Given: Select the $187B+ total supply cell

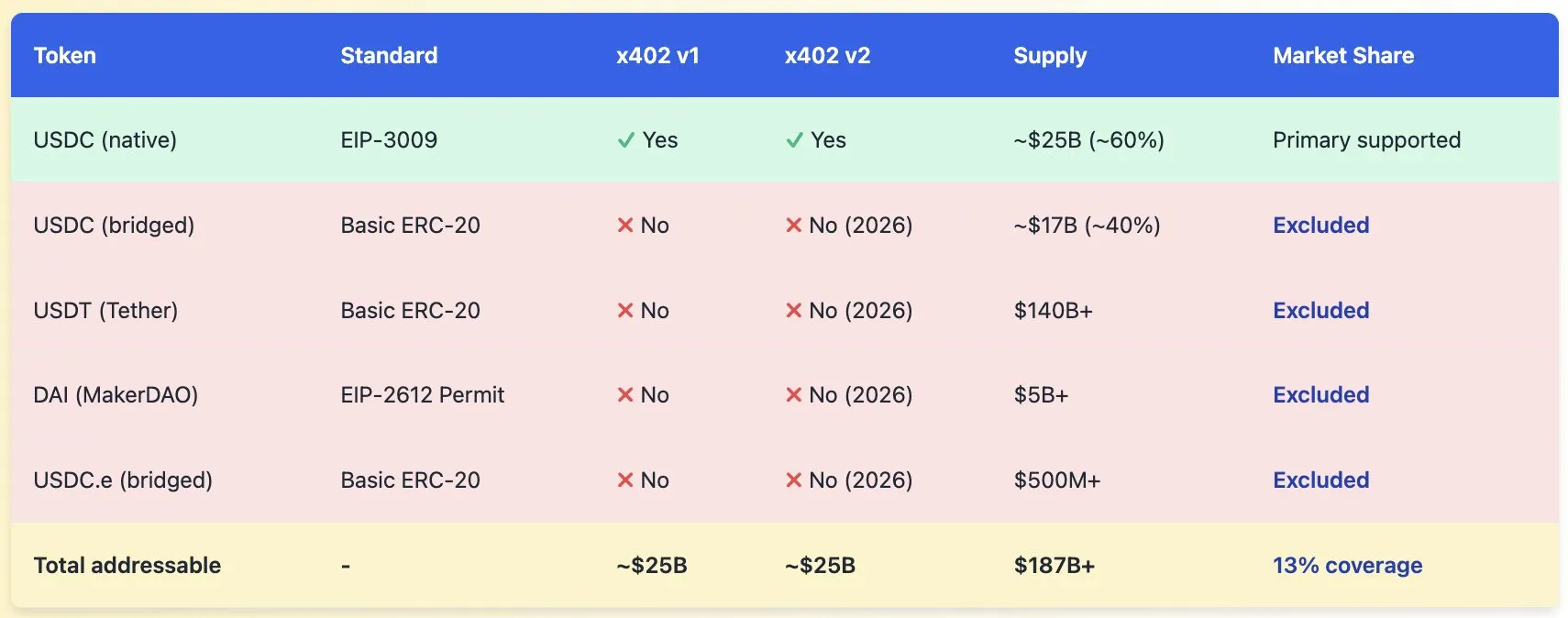Looking at the screenshot, I should 1055,566.
